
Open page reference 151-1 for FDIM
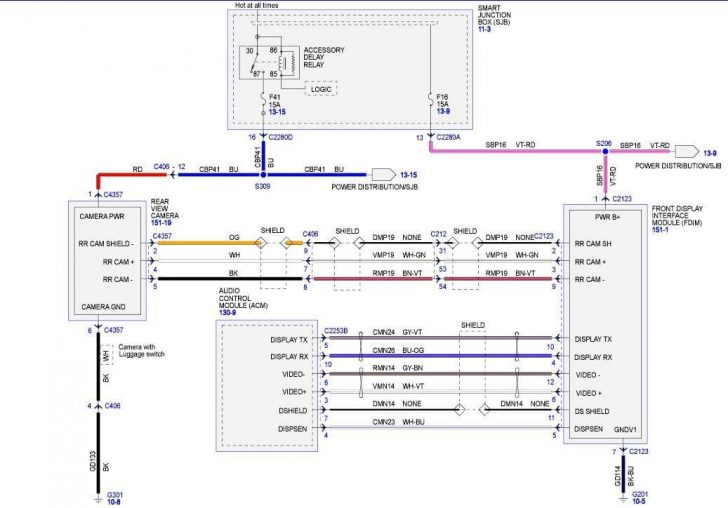coord(660,230)
